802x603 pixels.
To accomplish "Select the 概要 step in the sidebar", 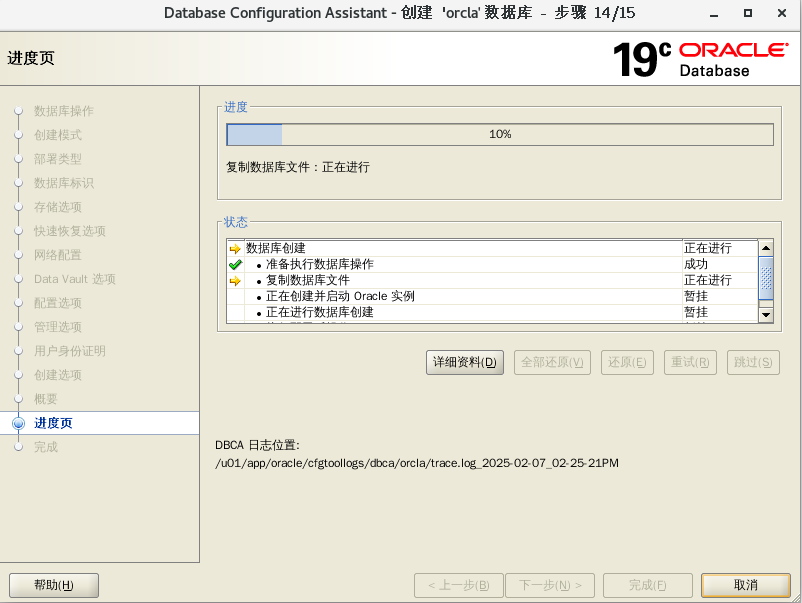I will pyautogui.click(x=46, y=399).
